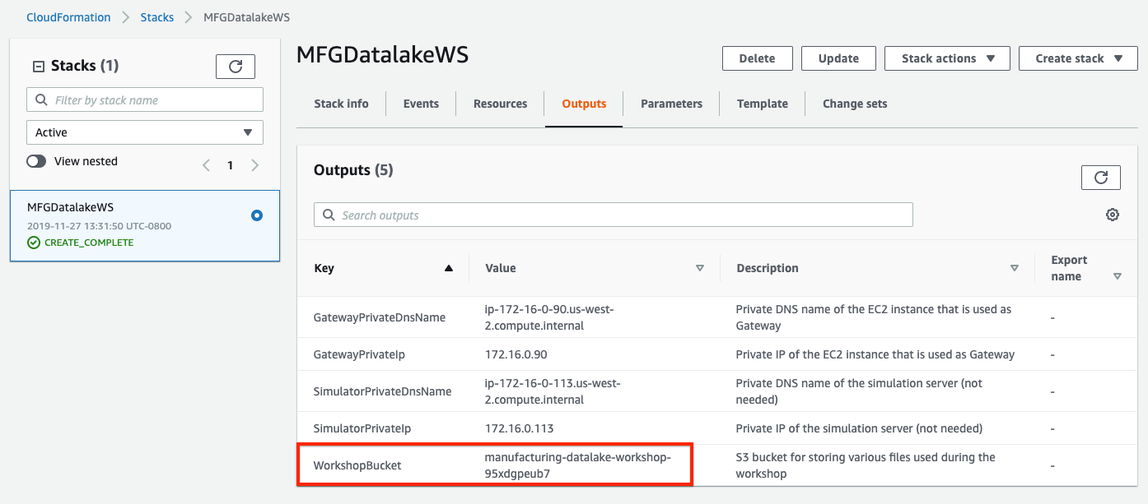Sort by Export name column arrow

[1117, 276]
